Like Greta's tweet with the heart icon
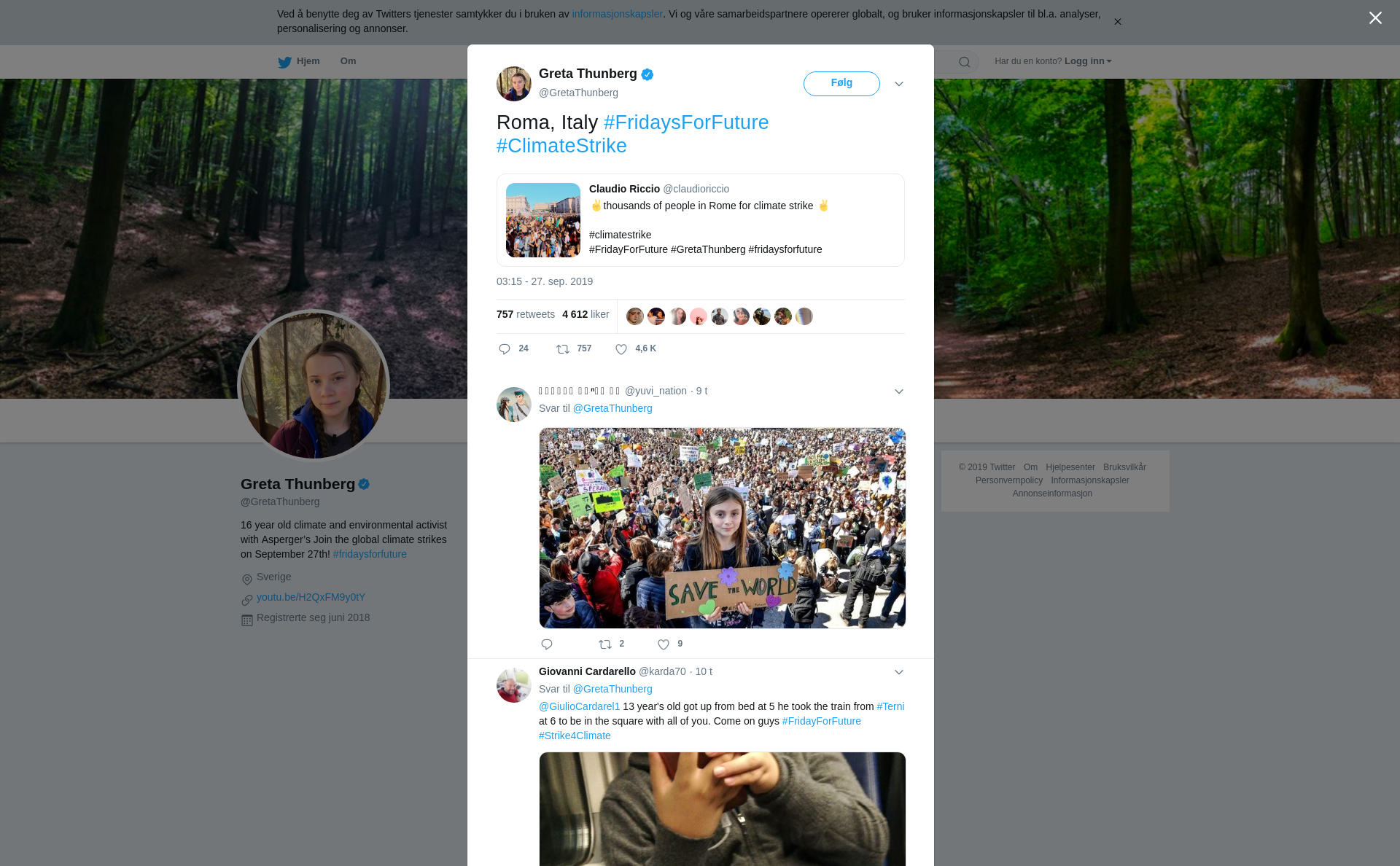 [621, 349]
